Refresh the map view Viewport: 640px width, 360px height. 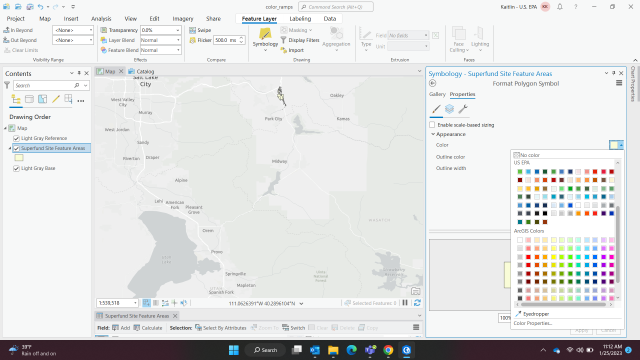(417, 303)
